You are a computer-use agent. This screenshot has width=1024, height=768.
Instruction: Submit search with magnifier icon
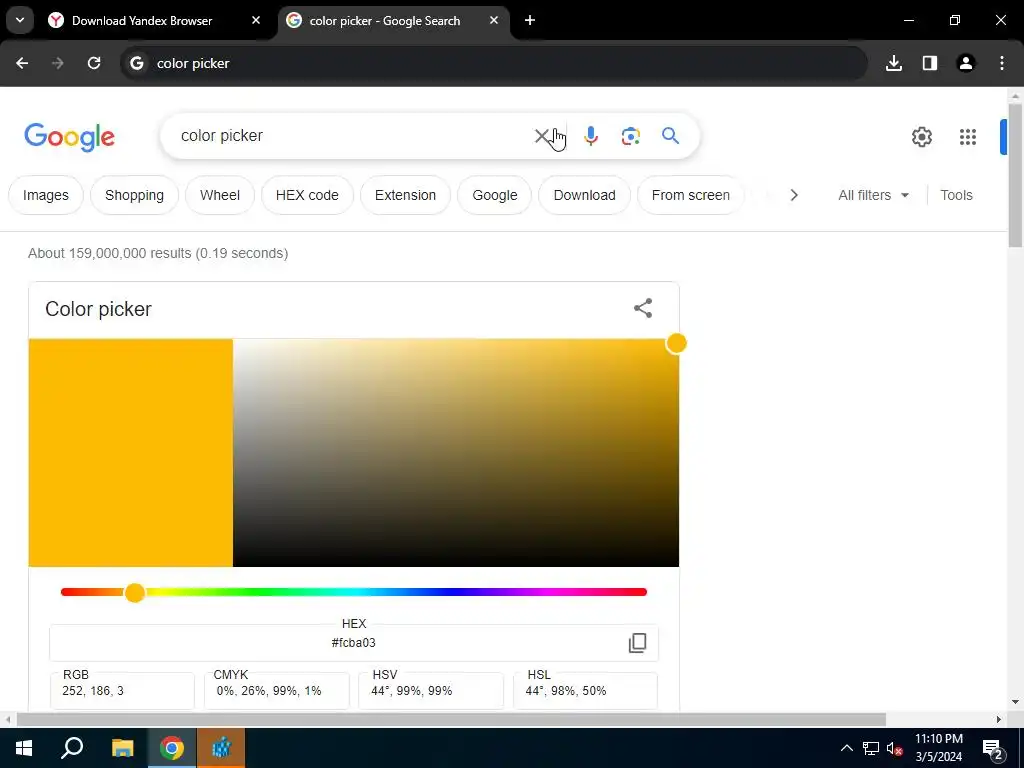click(670, 136)
